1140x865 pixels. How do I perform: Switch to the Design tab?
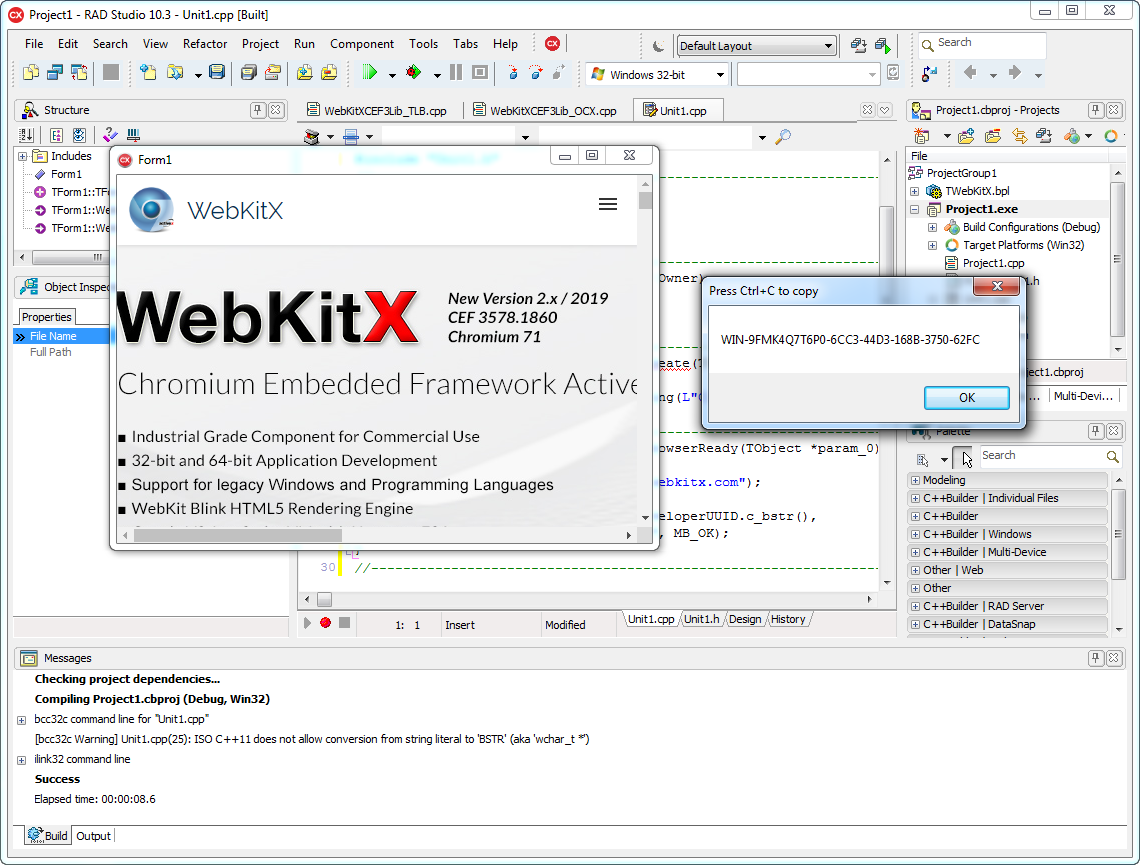pyautogui.click(x=744, y=619)
